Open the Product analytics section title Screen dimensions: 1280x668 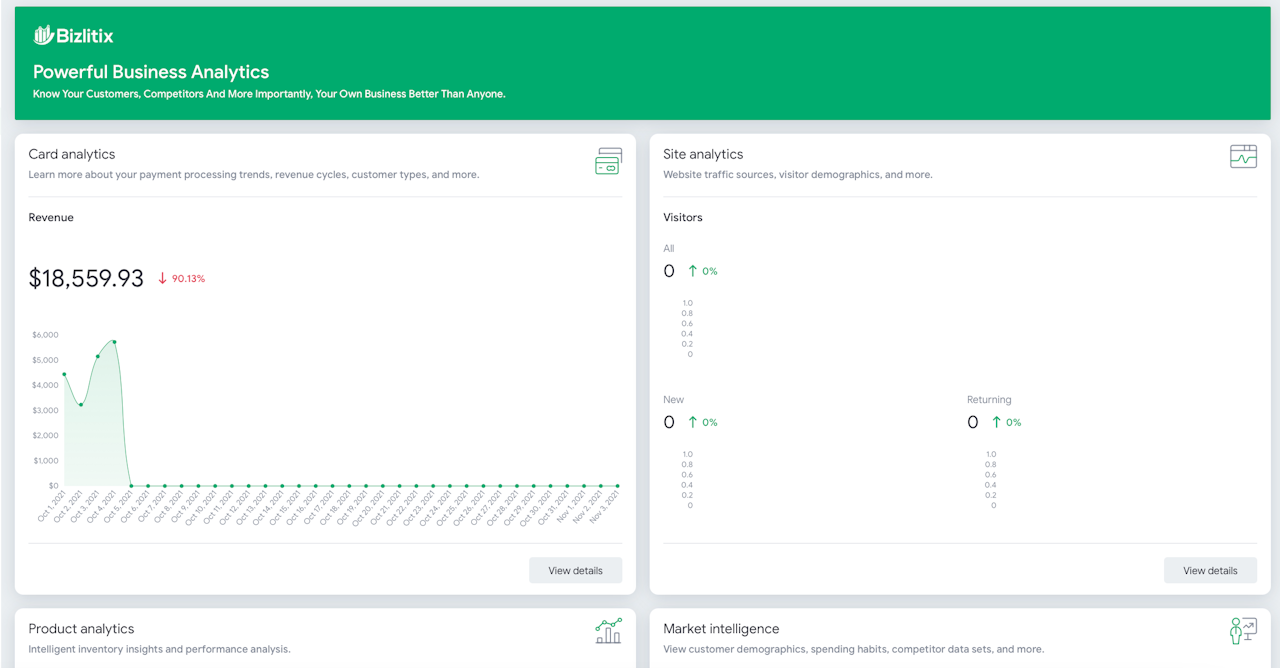tap(81, 629)
